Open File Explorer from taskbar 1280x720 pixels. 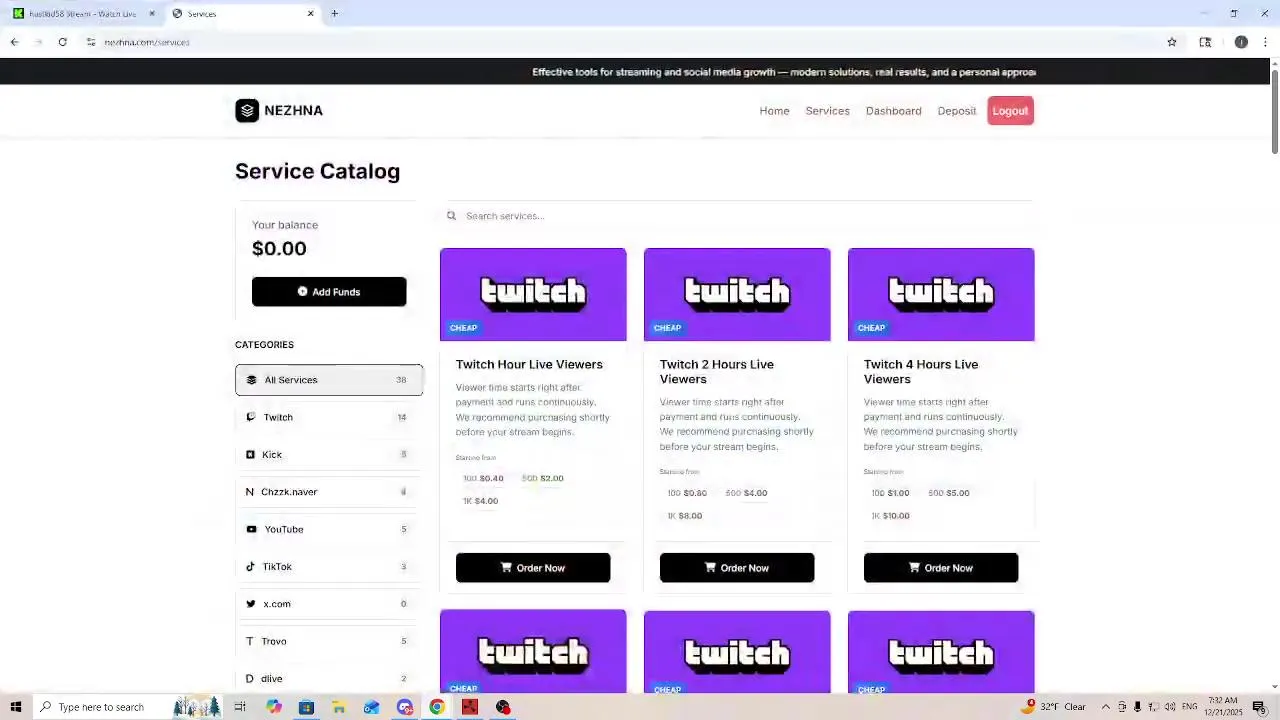click(x=339, y=707)
